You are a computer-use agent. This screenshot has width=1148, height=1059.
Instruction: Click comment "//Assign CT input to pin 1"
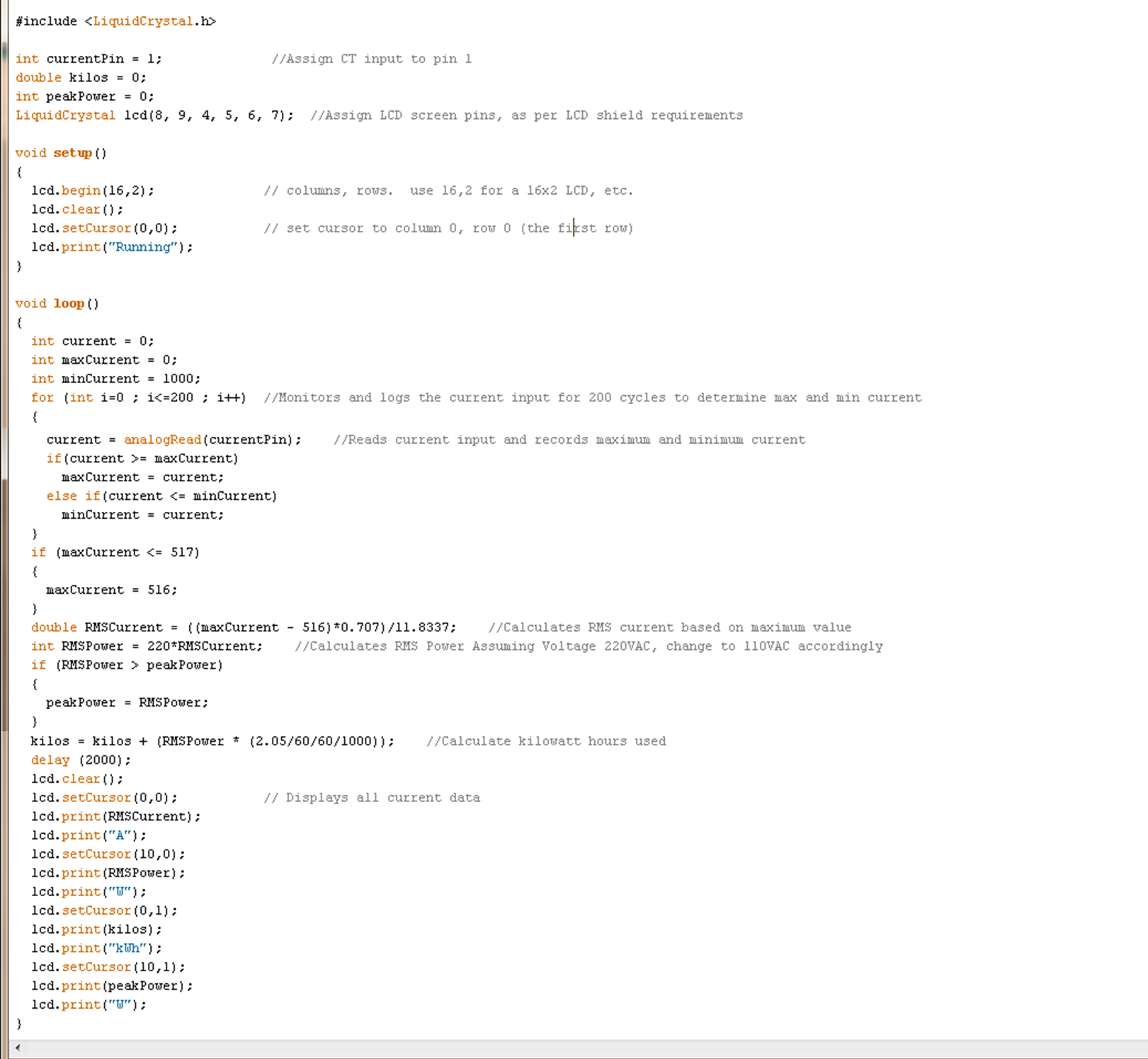[x=371, y=59]
